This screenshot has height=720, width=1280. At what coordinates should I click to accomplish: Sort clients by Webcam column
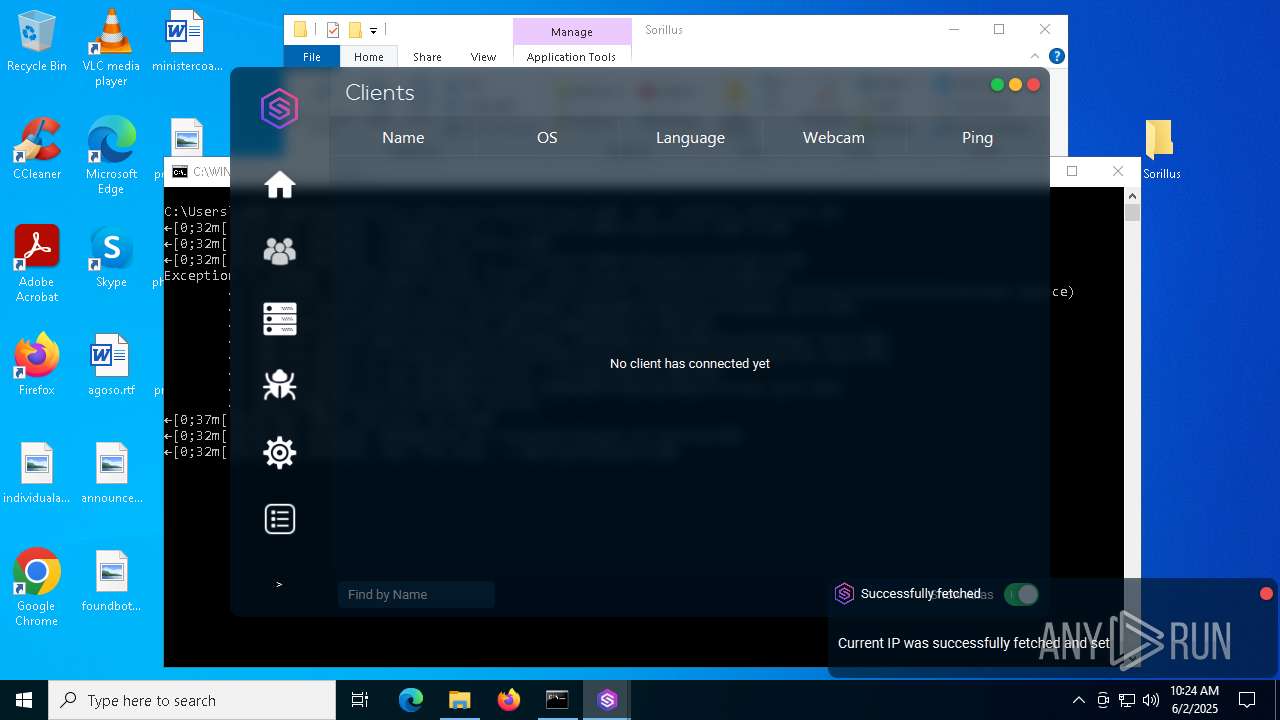834,138
